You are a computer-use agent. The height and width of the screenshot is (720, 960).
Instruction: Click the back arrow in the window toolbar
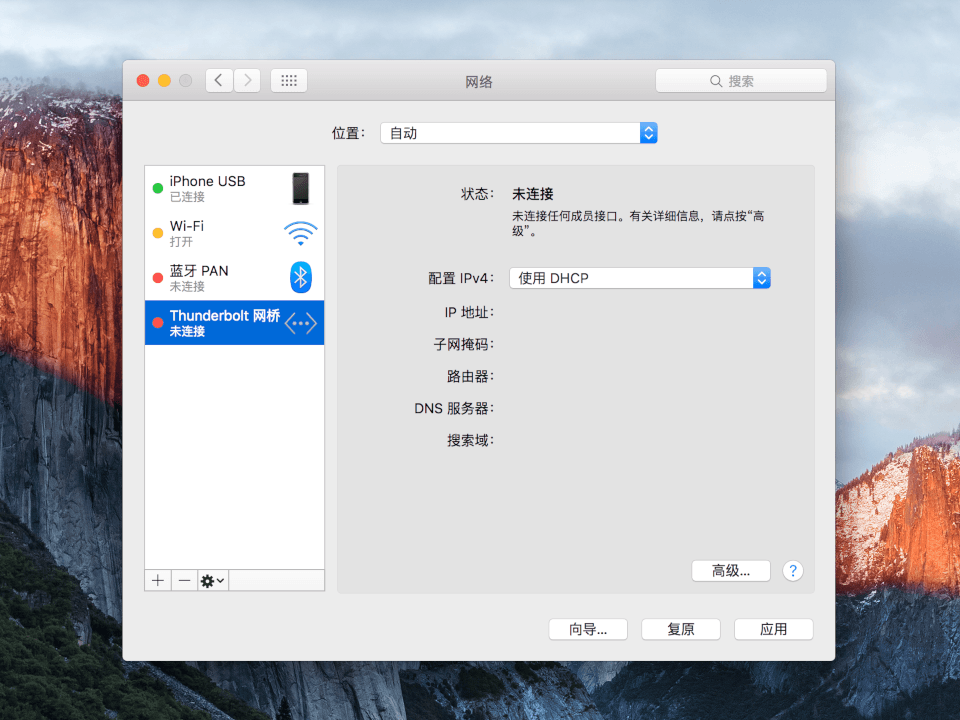(x=218, y=80)
